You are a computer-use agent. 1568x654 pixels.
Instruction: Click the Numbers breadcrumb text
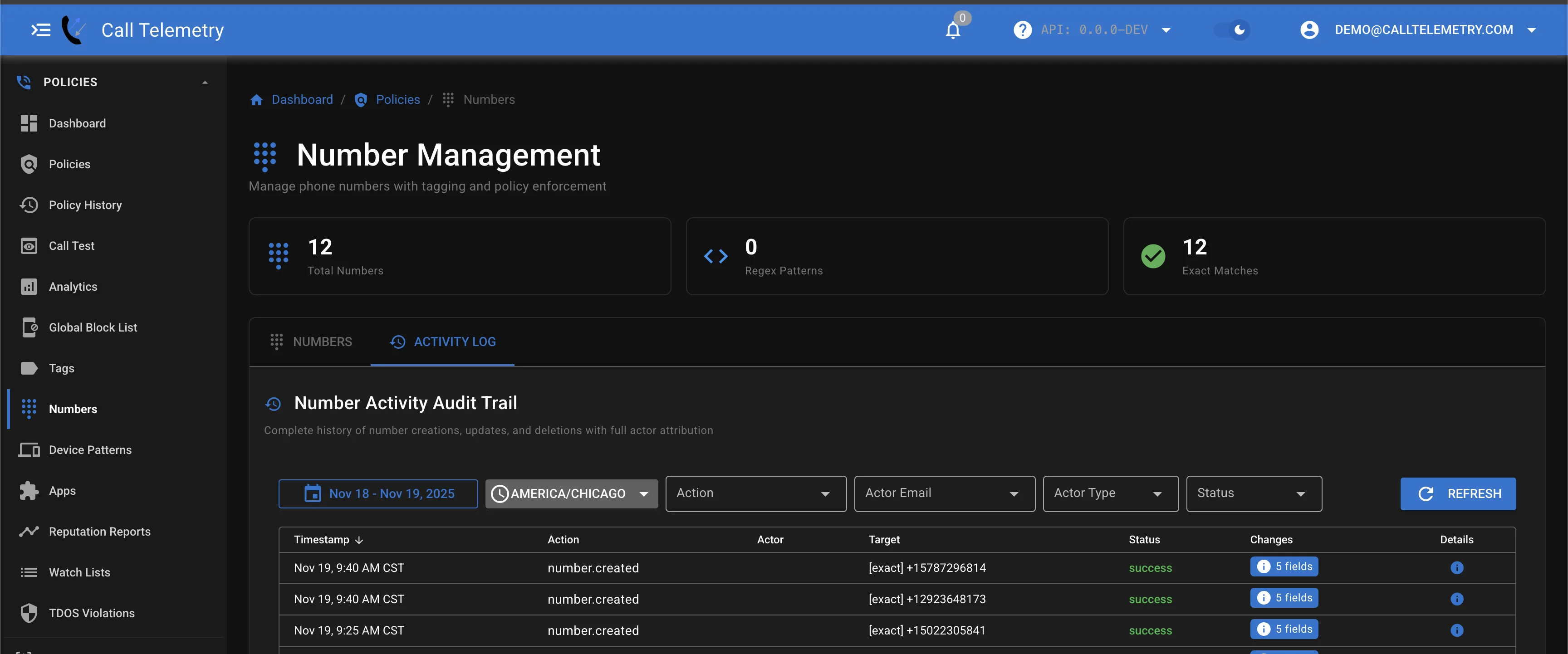click(489, 100)
